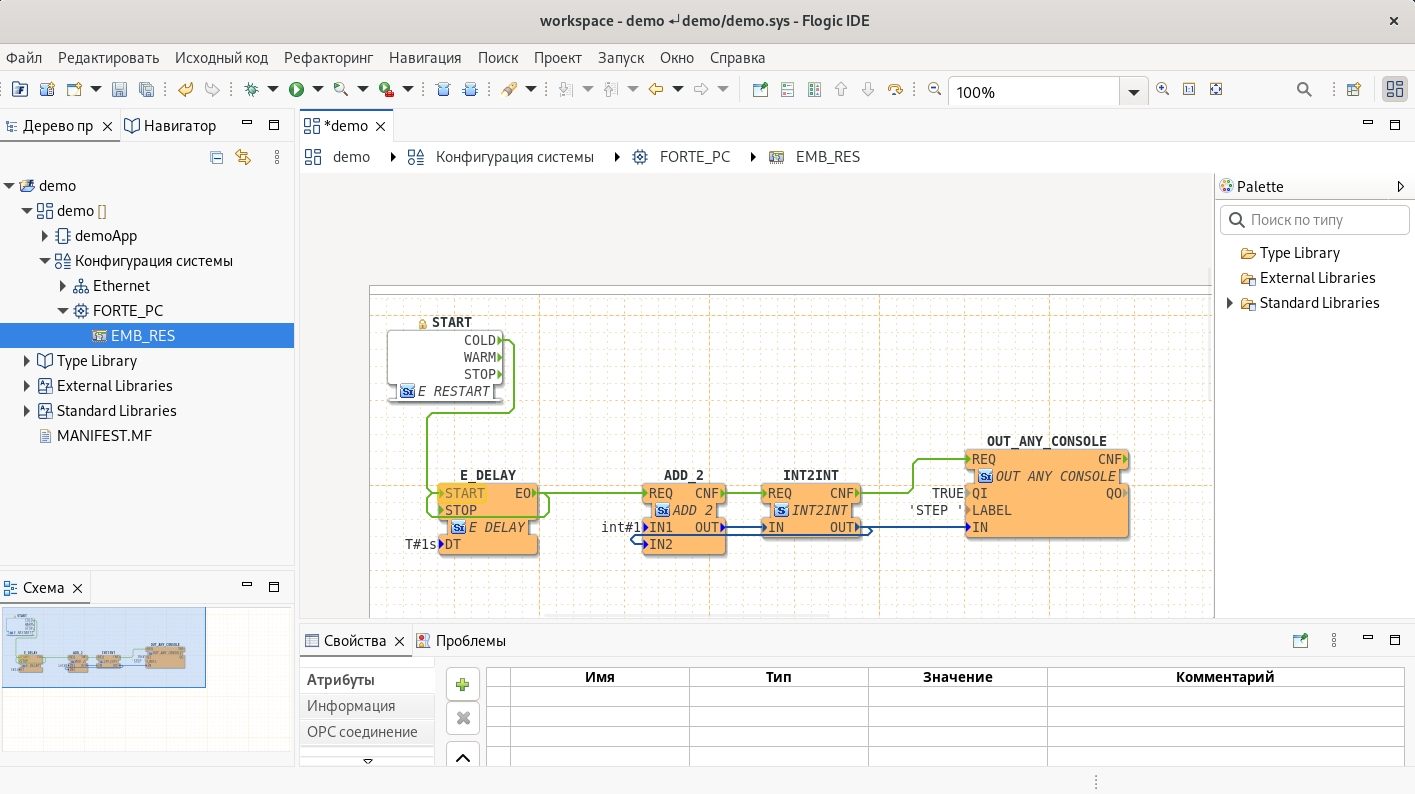The height and width of the screenshot is (794, 1415).
Task: Click the Zoom In magnifier icon
Action: (x=1162, y=89)
